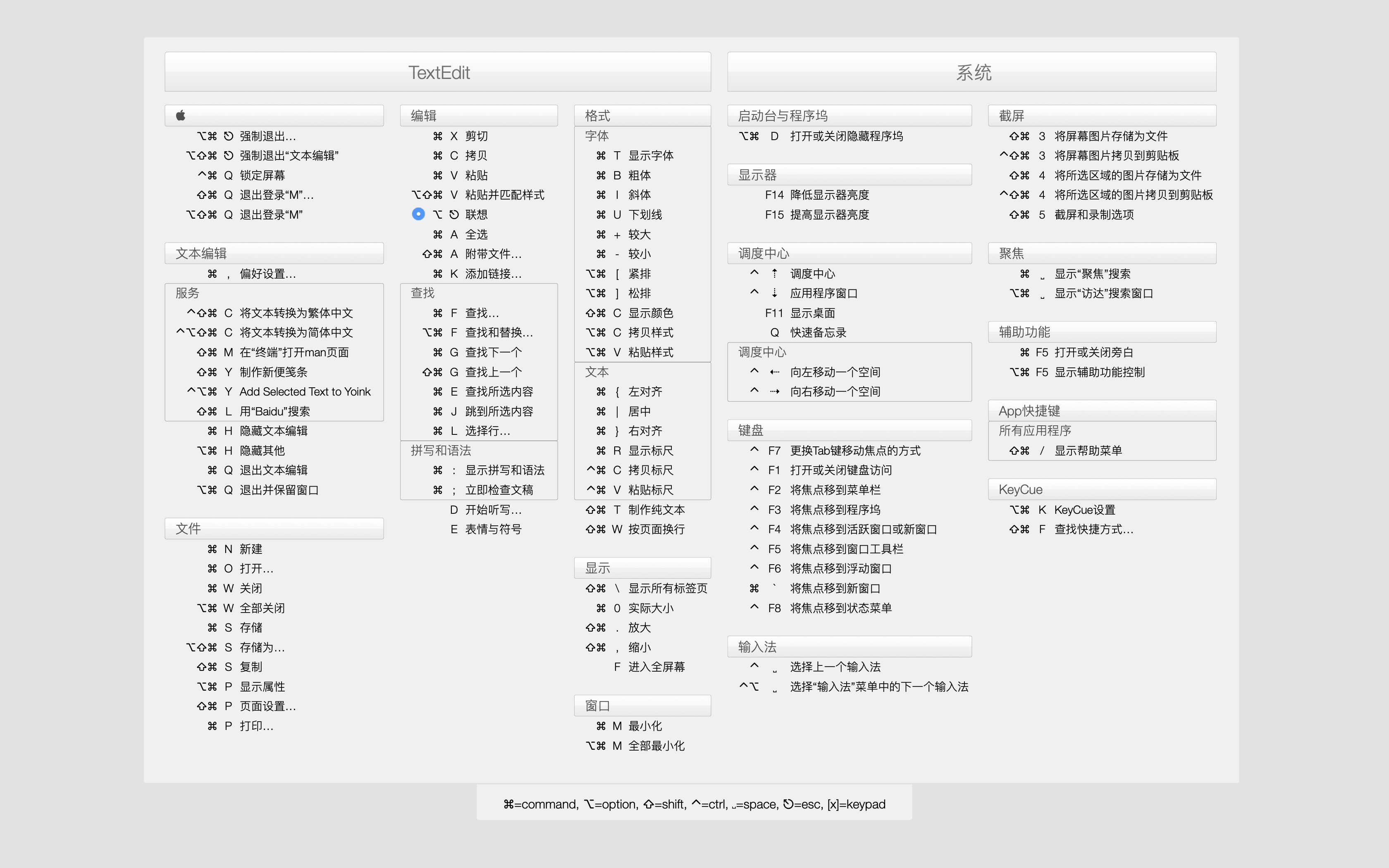This screenshot has width=1389, height=868.
Task: Click KeyCue设置 entry
Action: [x=1062, y=510]
